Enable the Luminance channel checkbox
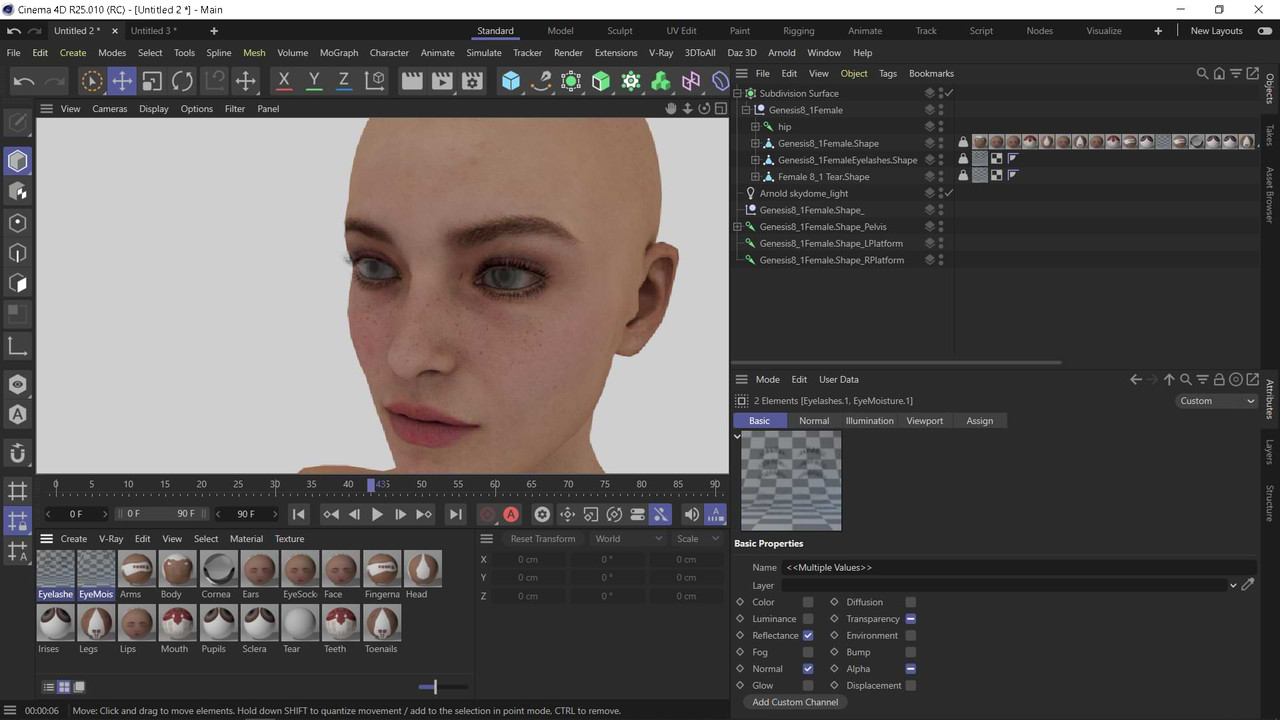 pyautogui.click(x=808, y=619)
